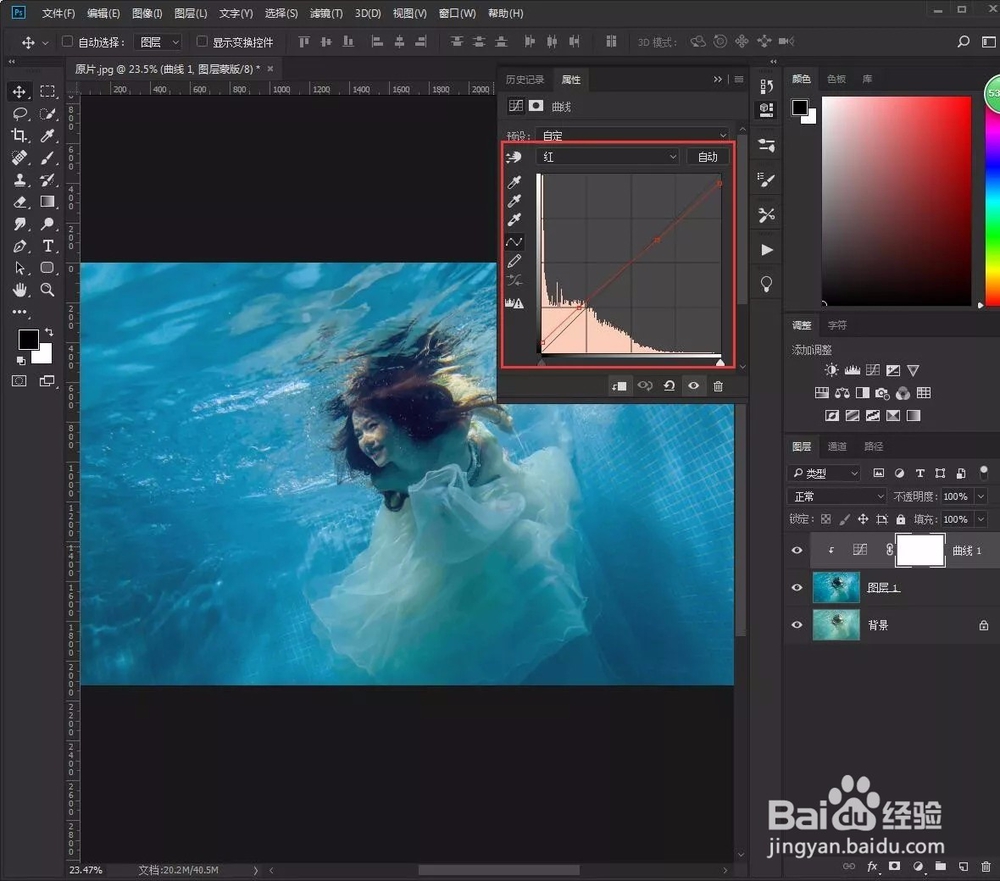Select the Curves 1 layer mask thumbnail
The width and height of the screenshot is (1000, 881).
[920, 551]
